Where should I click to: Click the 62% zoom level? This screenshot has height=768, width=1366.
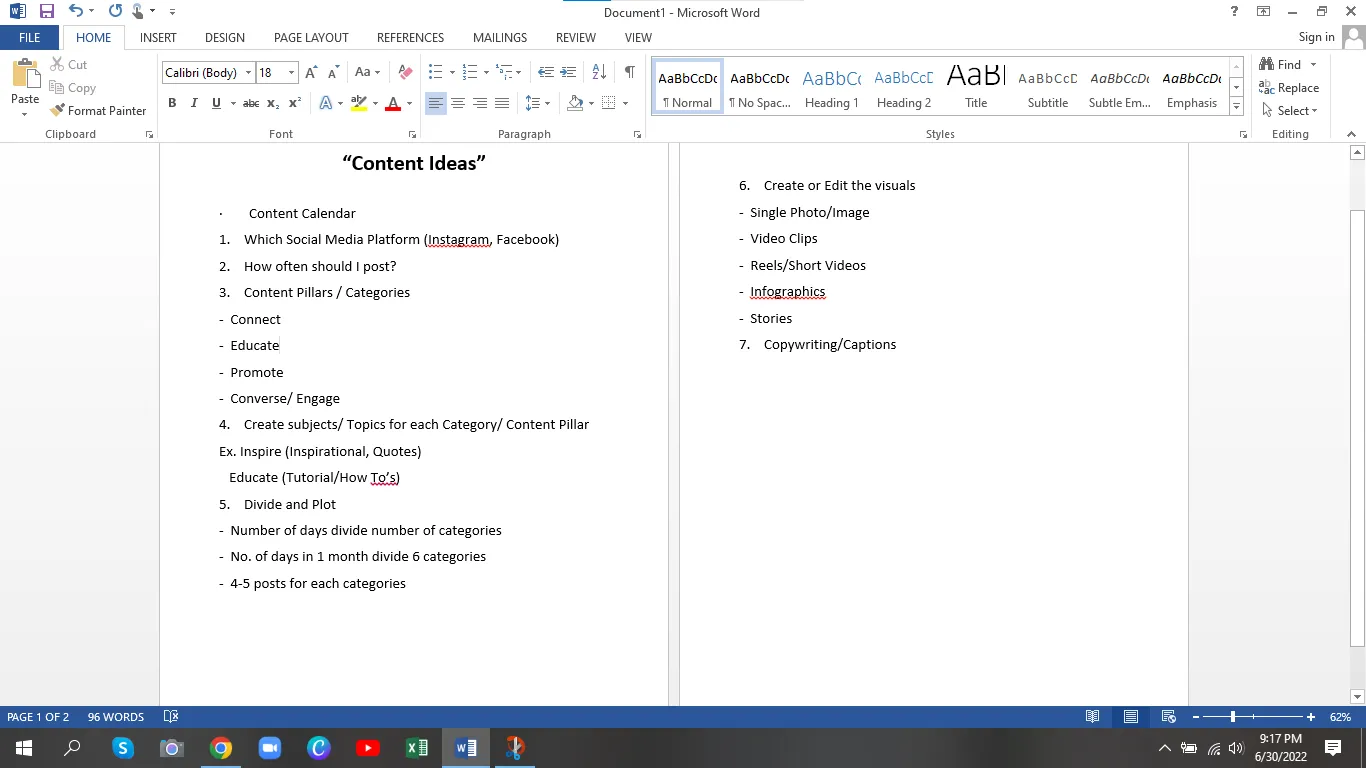tap(1340, 717)
